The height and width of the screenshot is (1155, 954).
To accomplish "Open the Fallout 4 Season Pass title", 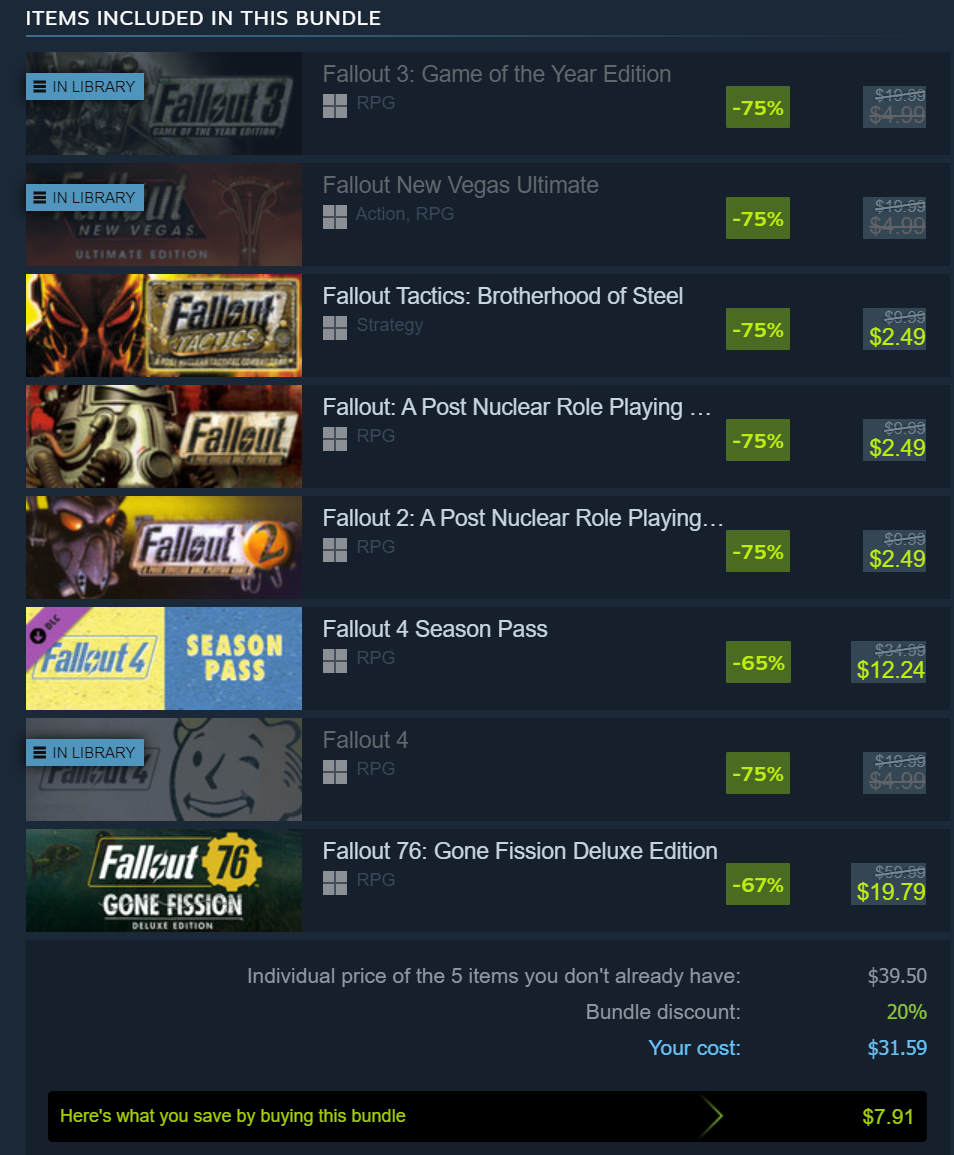I will [435, 629].
